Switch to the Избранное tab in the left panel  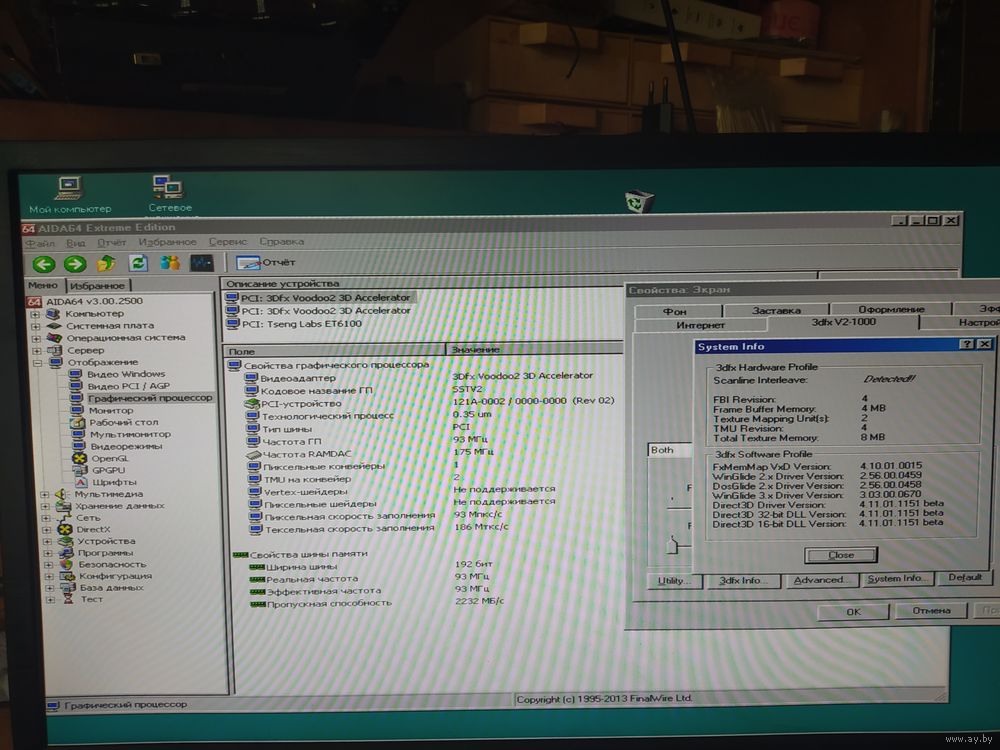pos(98,286)
